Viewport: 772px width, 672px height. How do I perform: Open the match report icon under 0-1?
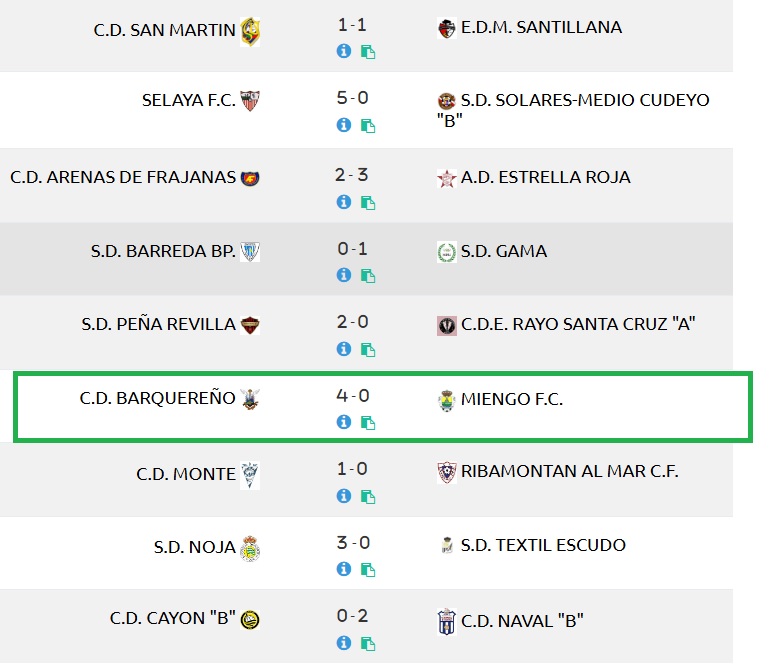click(367, 276)
